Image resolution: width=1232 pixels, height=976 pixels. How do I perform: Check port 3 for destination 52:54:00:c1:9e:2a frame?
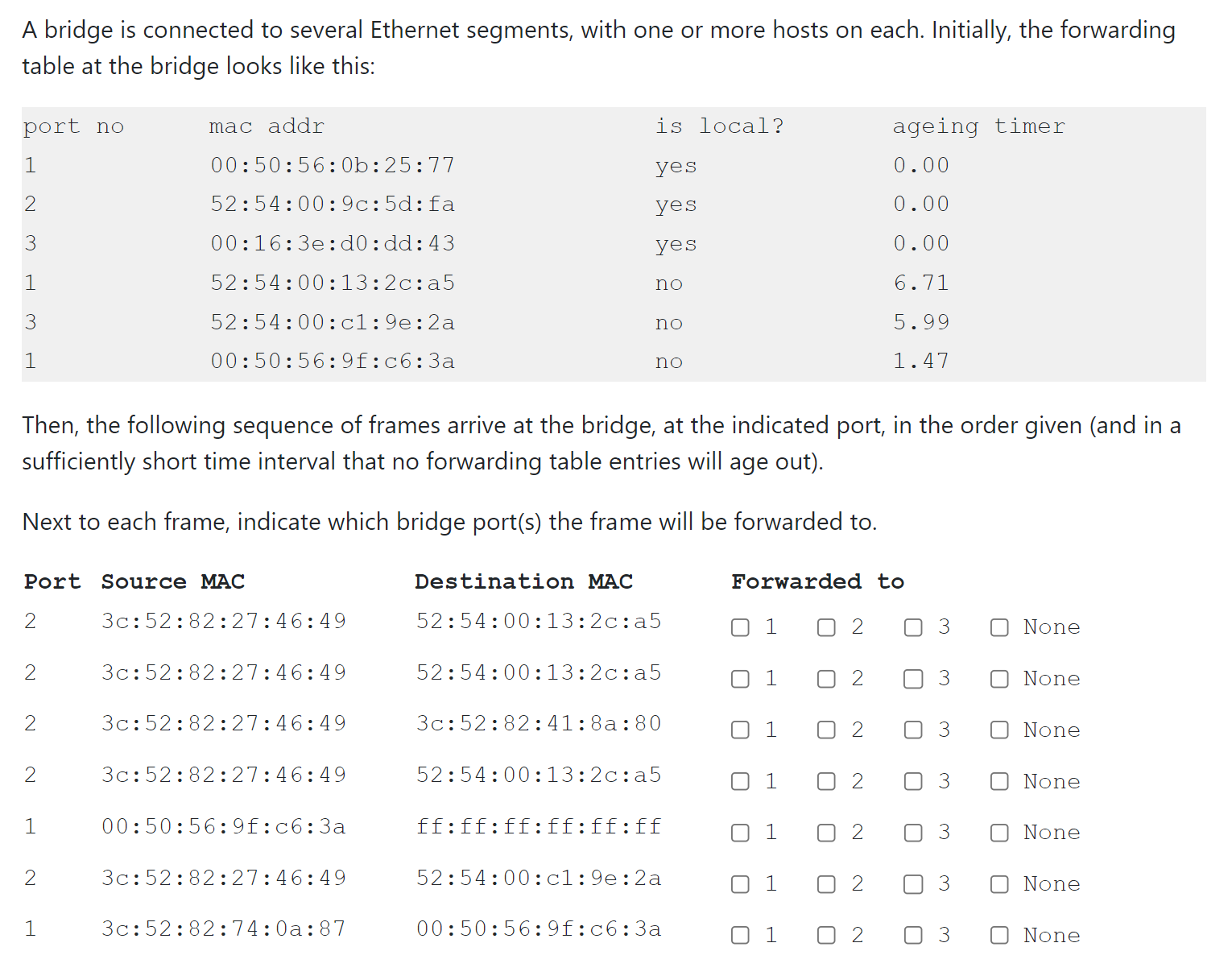click(x=913, y=883)
